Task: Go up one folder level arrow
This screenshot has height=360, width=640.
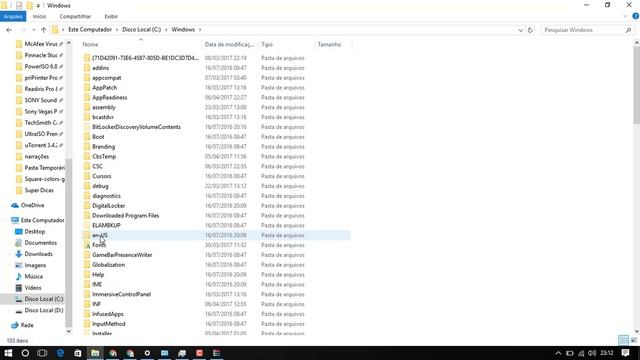Action: (43, 30)
